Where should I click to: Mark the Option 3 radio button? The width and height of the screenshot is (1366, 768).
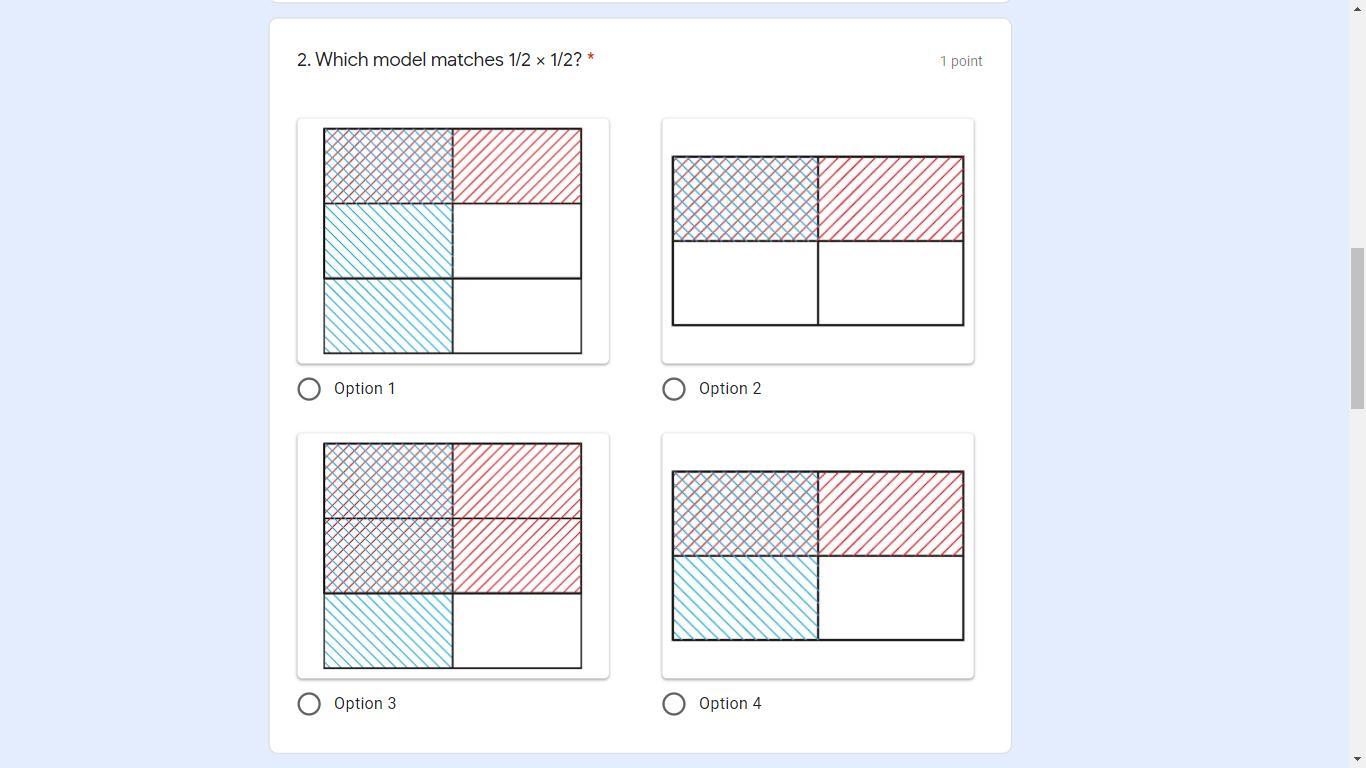pos(309,704)
